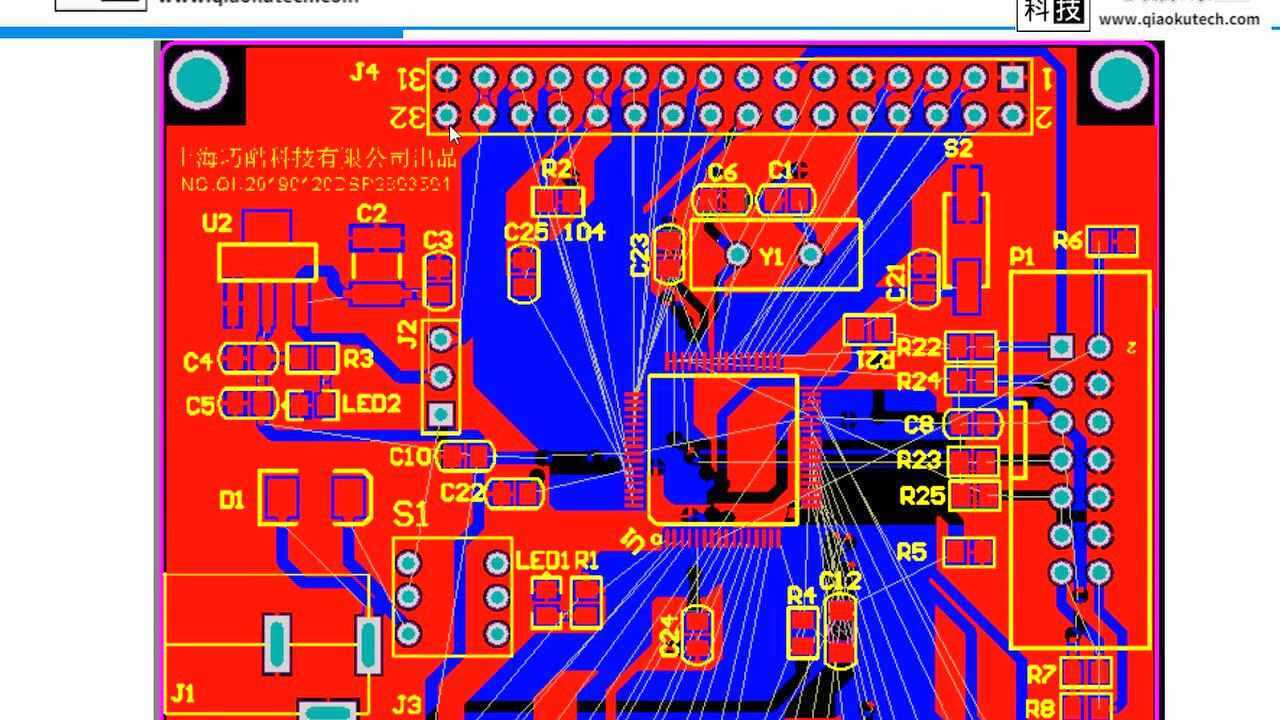The image size is (1280, 720).
Task: Select the C8 capacitor label
Action: click(918, 425)
